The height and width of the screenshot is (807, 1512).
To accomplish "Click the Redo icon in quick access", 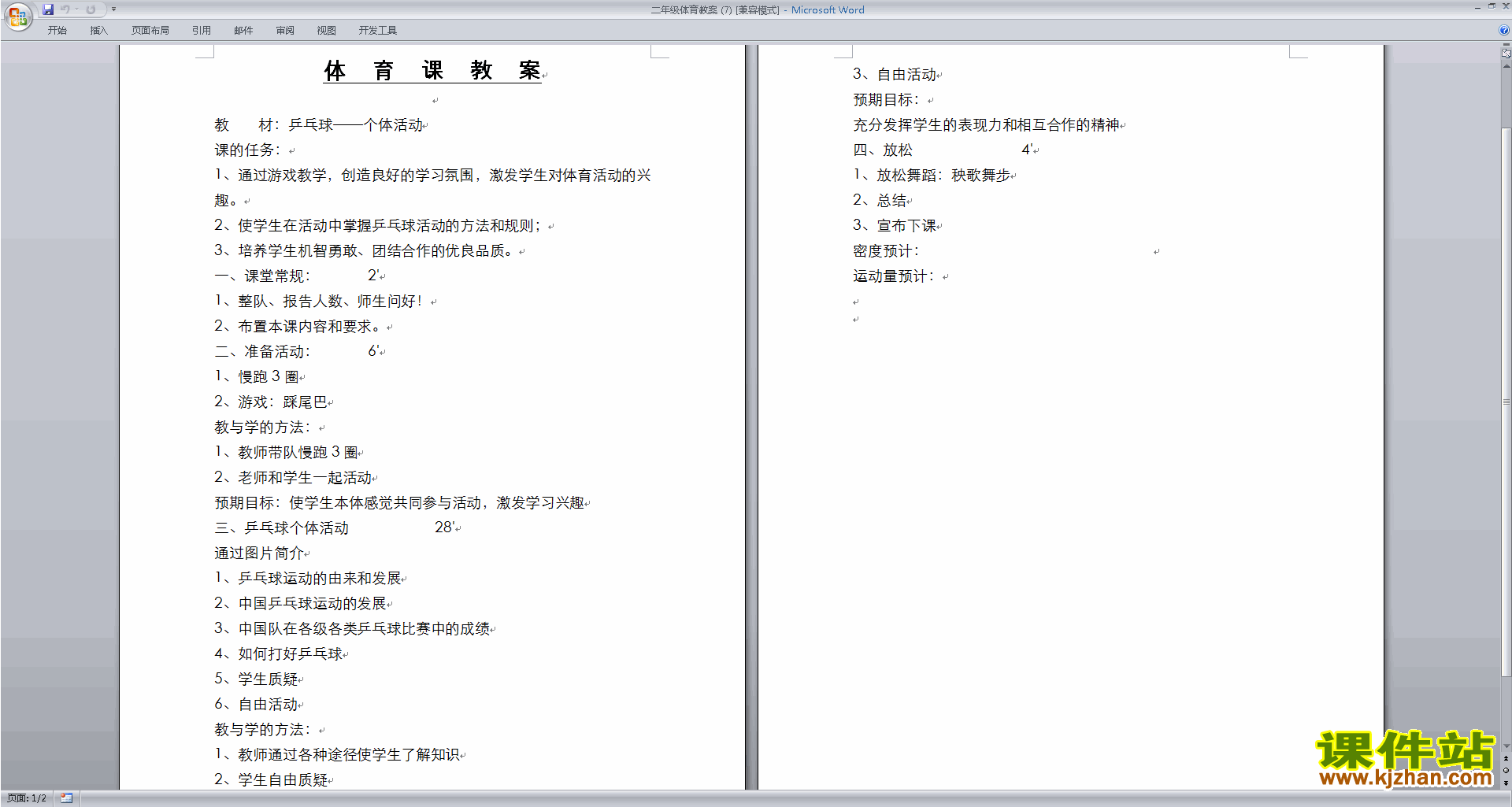I will pos(91,9).
